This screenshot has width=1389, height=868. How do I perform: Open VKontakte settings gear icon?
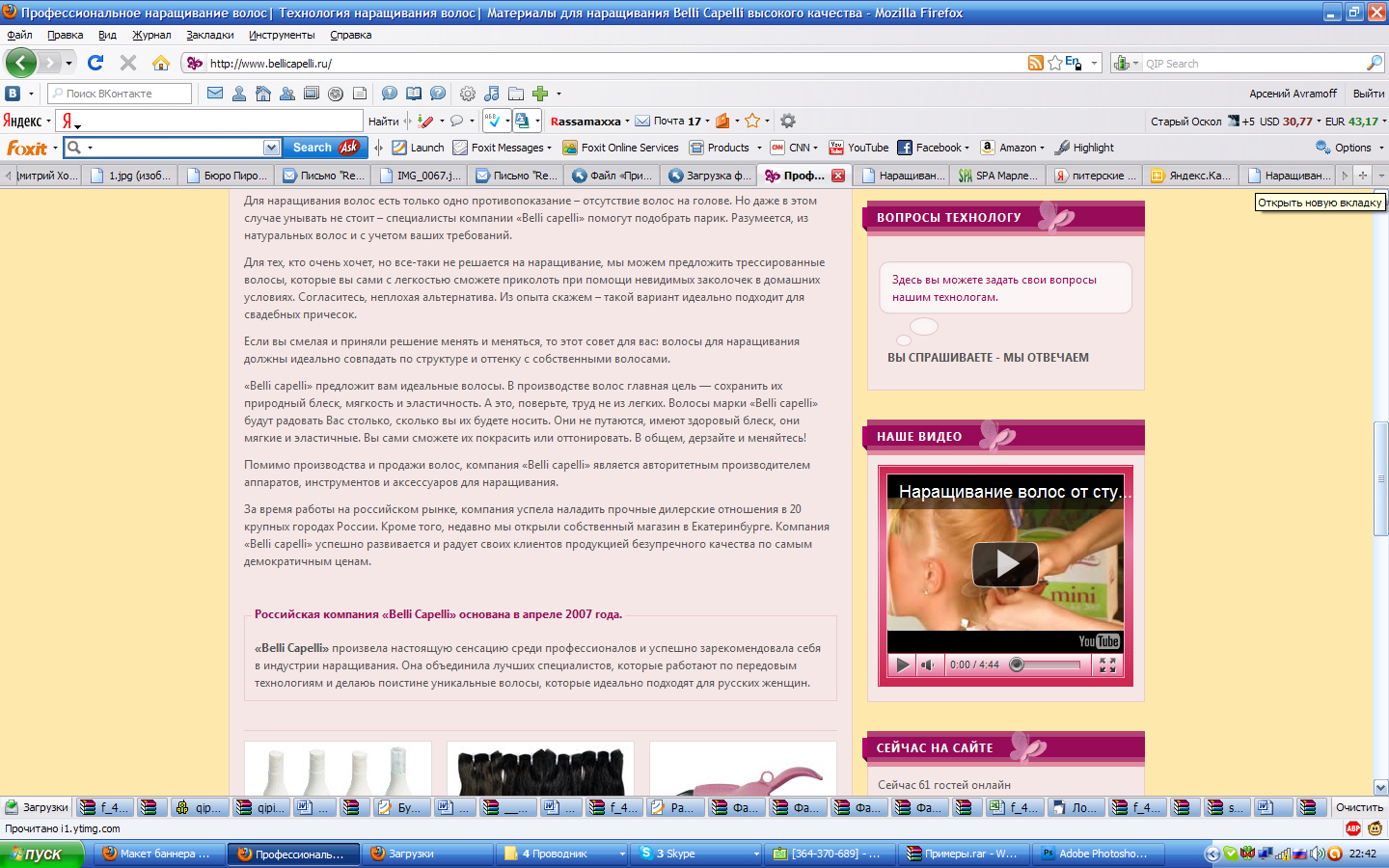tap(468, 94)
